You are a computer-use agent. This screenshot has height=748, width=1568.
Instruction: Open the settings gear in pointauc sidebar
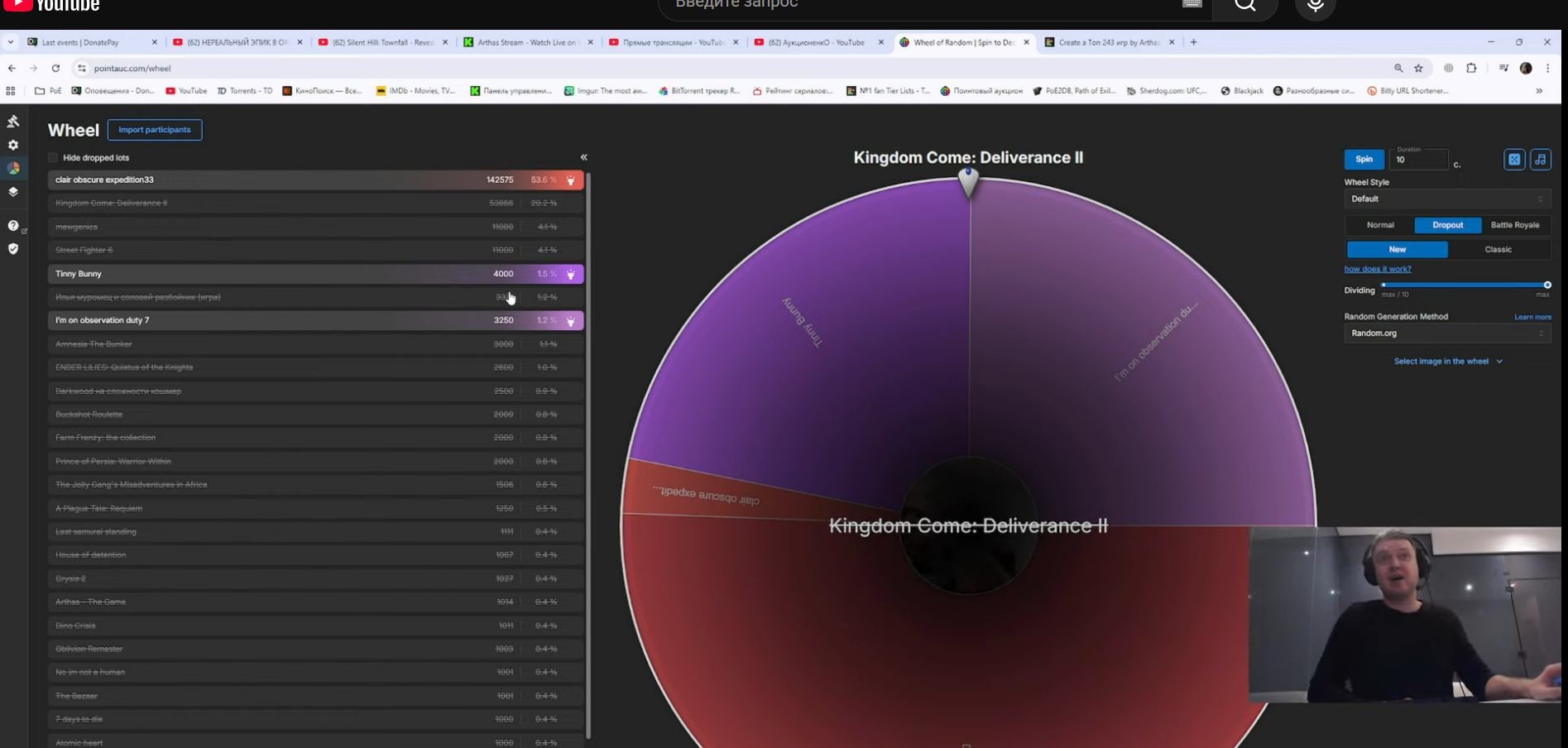(x=13, y=145)
